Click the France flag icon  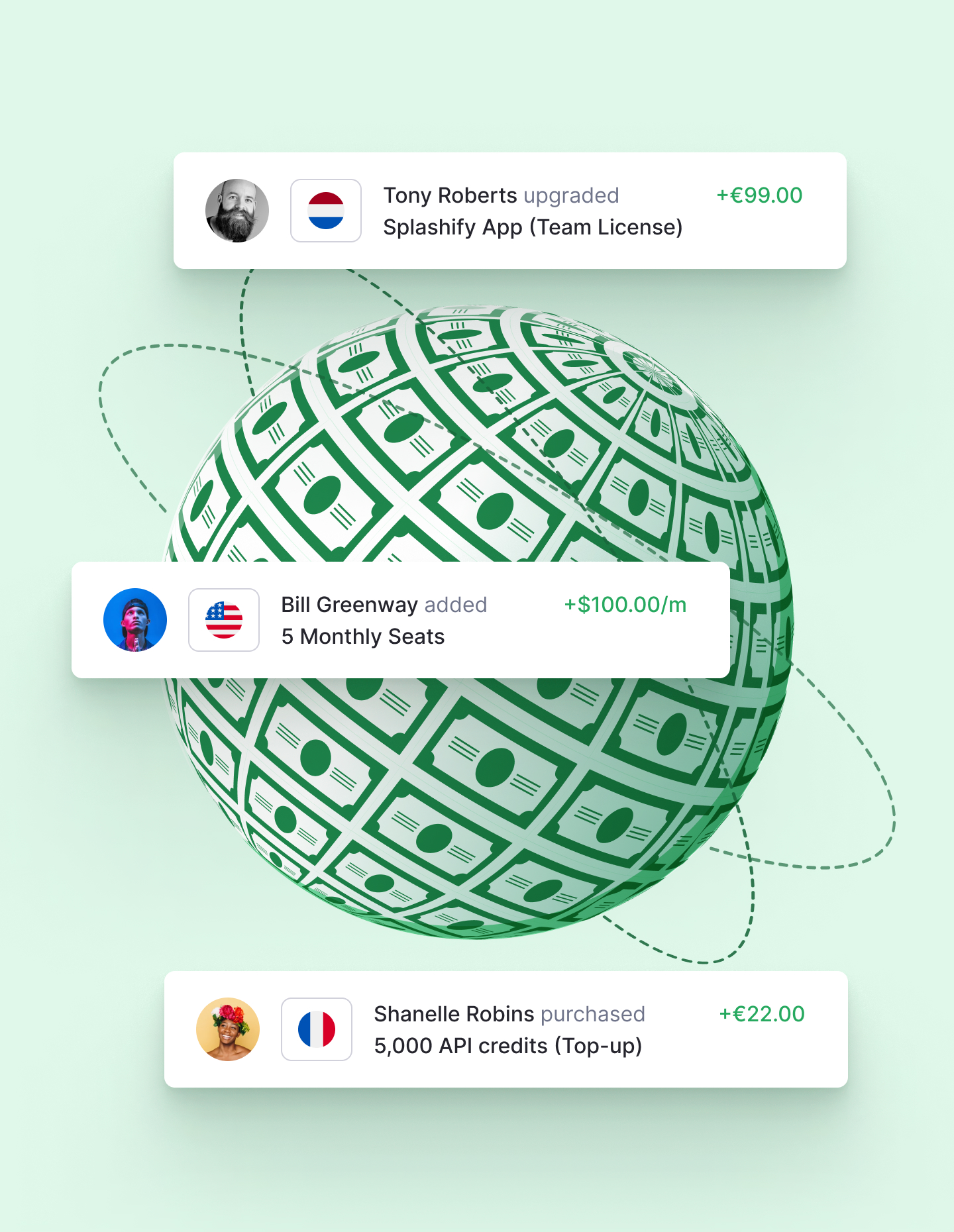(317, 1029)
